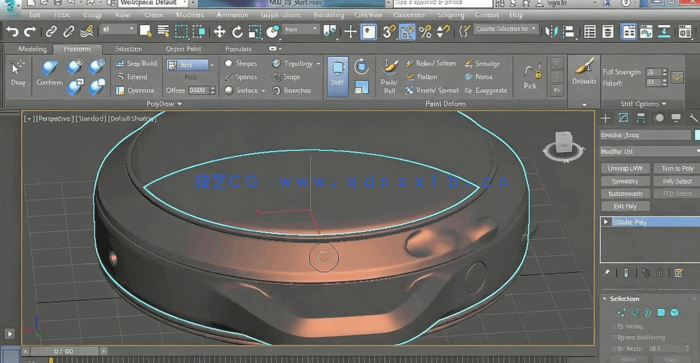Click Bind to Space Warp icon
The image size is (700, 363).
(87, 32)
